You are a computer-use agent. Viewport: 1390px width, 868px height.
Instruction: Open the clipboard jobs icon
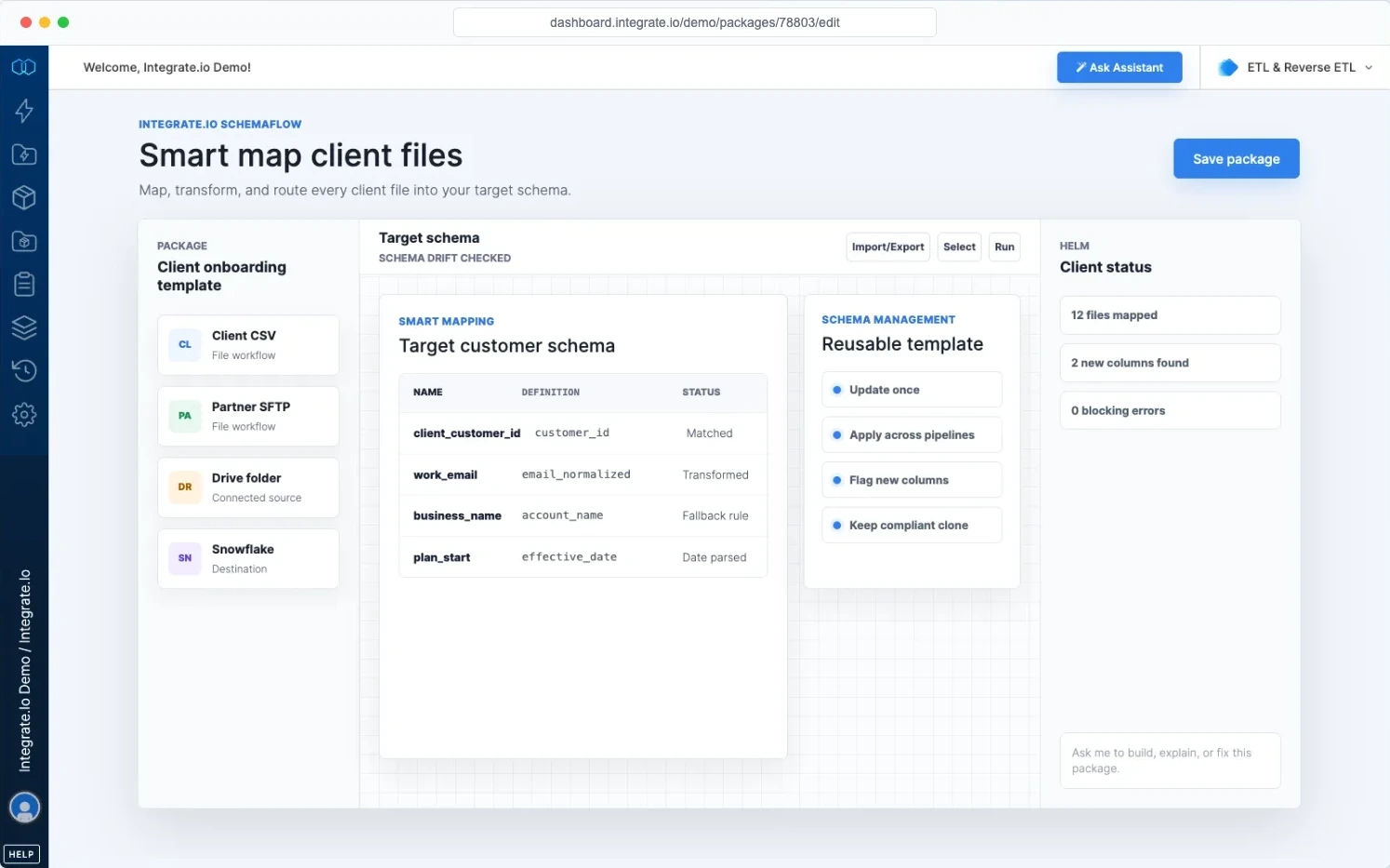point(24,284)
